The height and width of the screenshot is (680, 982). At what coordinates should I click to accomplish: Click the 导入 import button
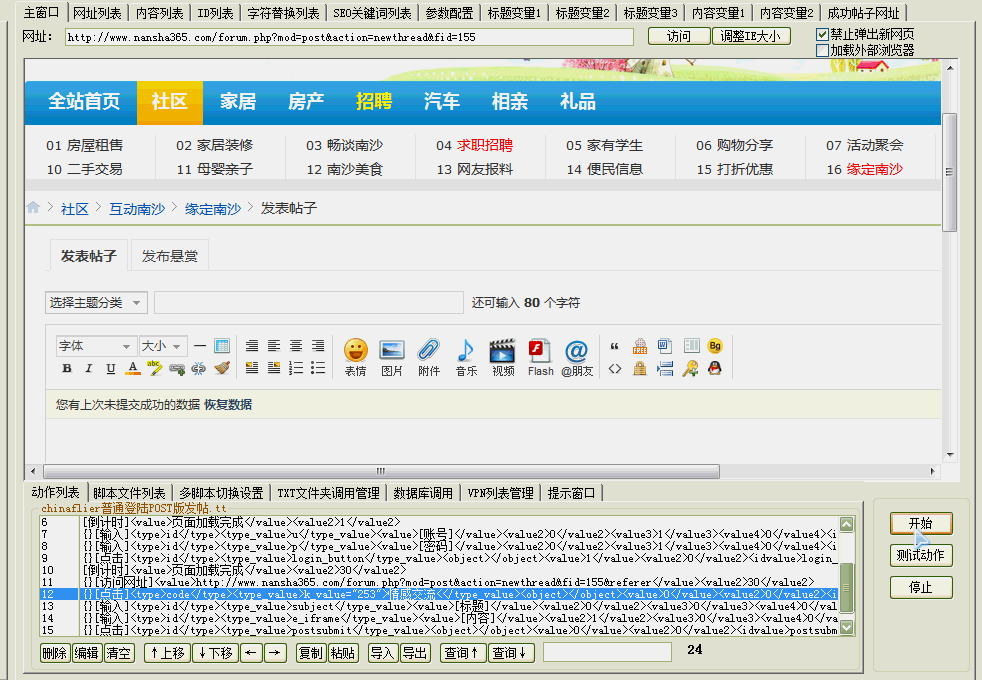pyautogui.click(x=382, y=653)
